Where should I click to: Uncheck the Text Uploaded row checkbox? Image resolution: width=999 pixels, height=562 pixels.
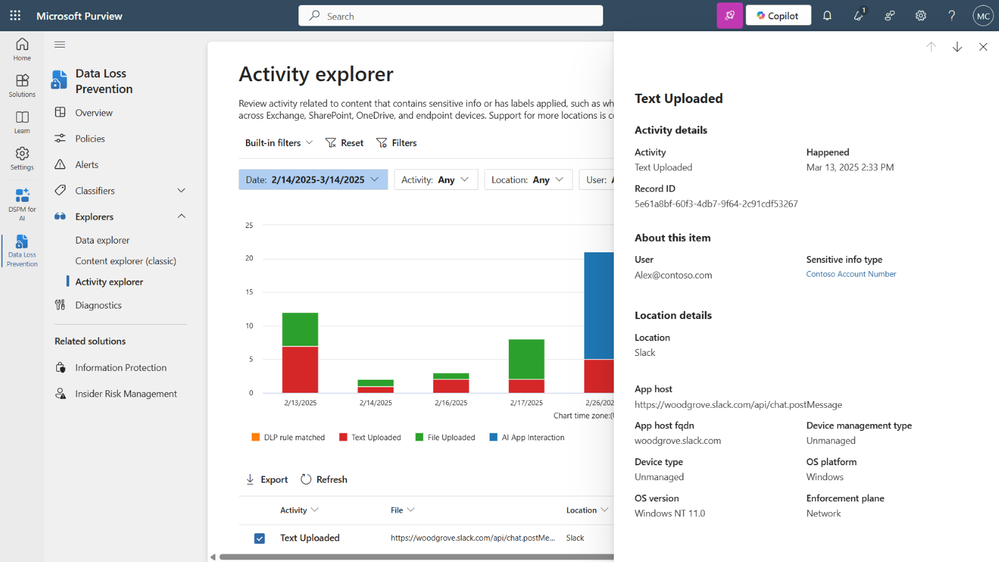pos(259,538)
